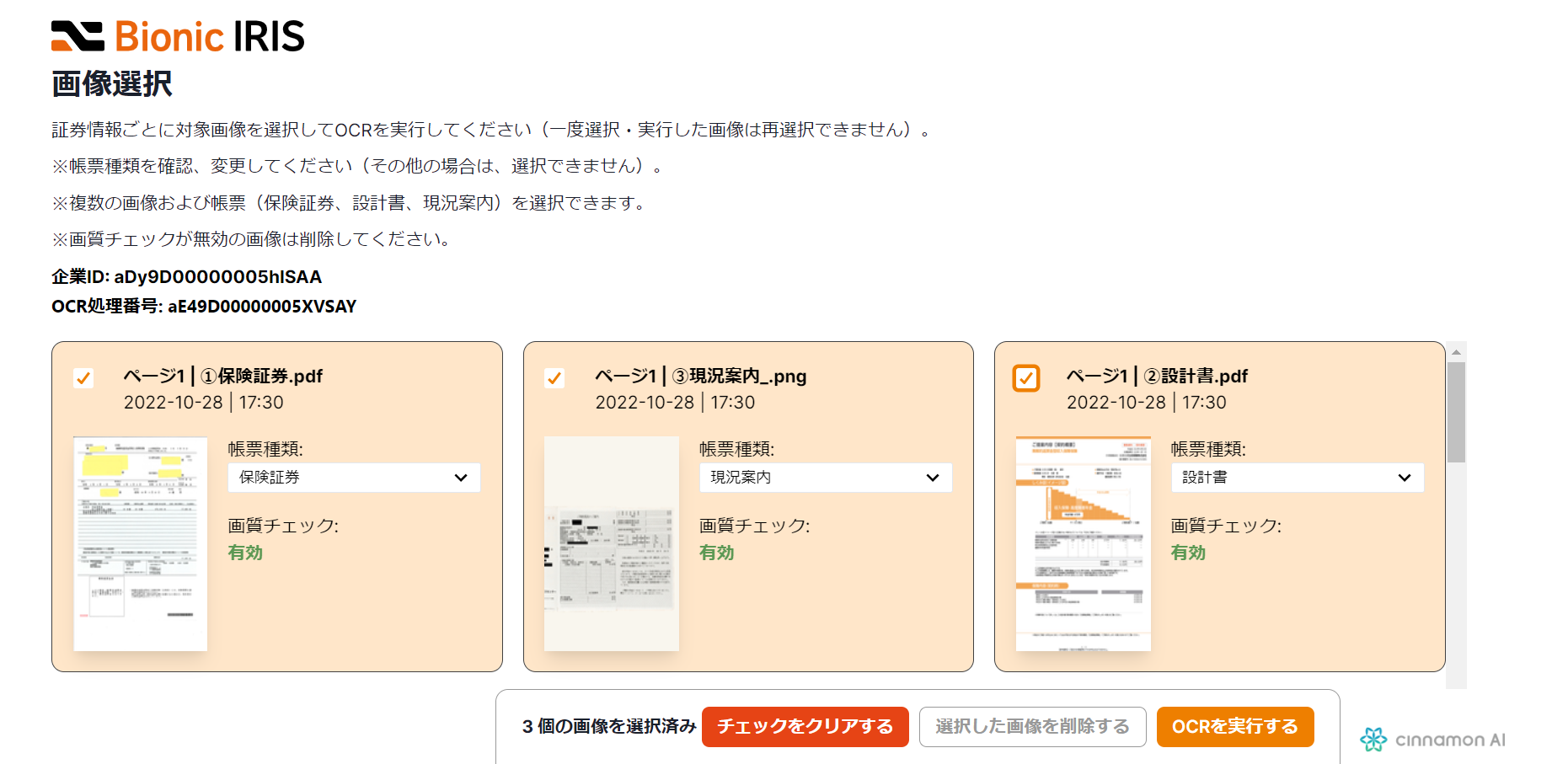
Task: Open the 帳票種類 dropdown for 現況案内
Action: point(826,478)
